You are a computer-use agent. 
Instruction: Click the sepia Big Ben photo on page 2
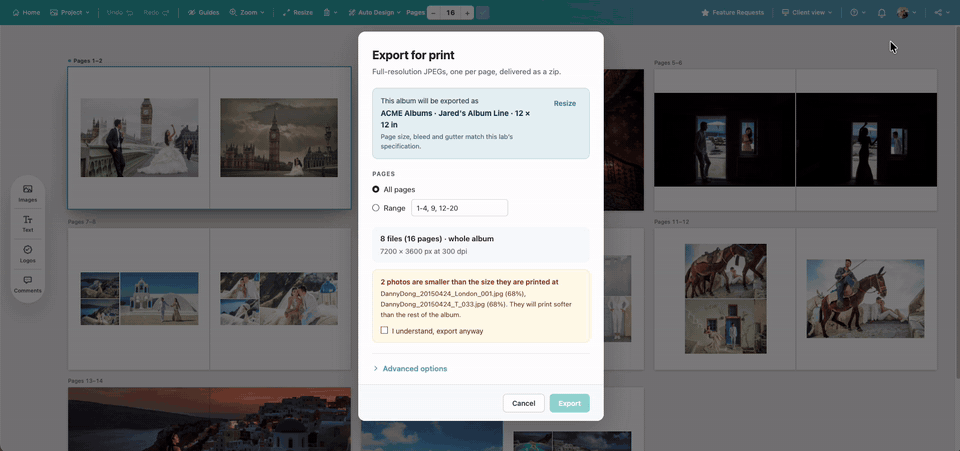coord(279,138)
